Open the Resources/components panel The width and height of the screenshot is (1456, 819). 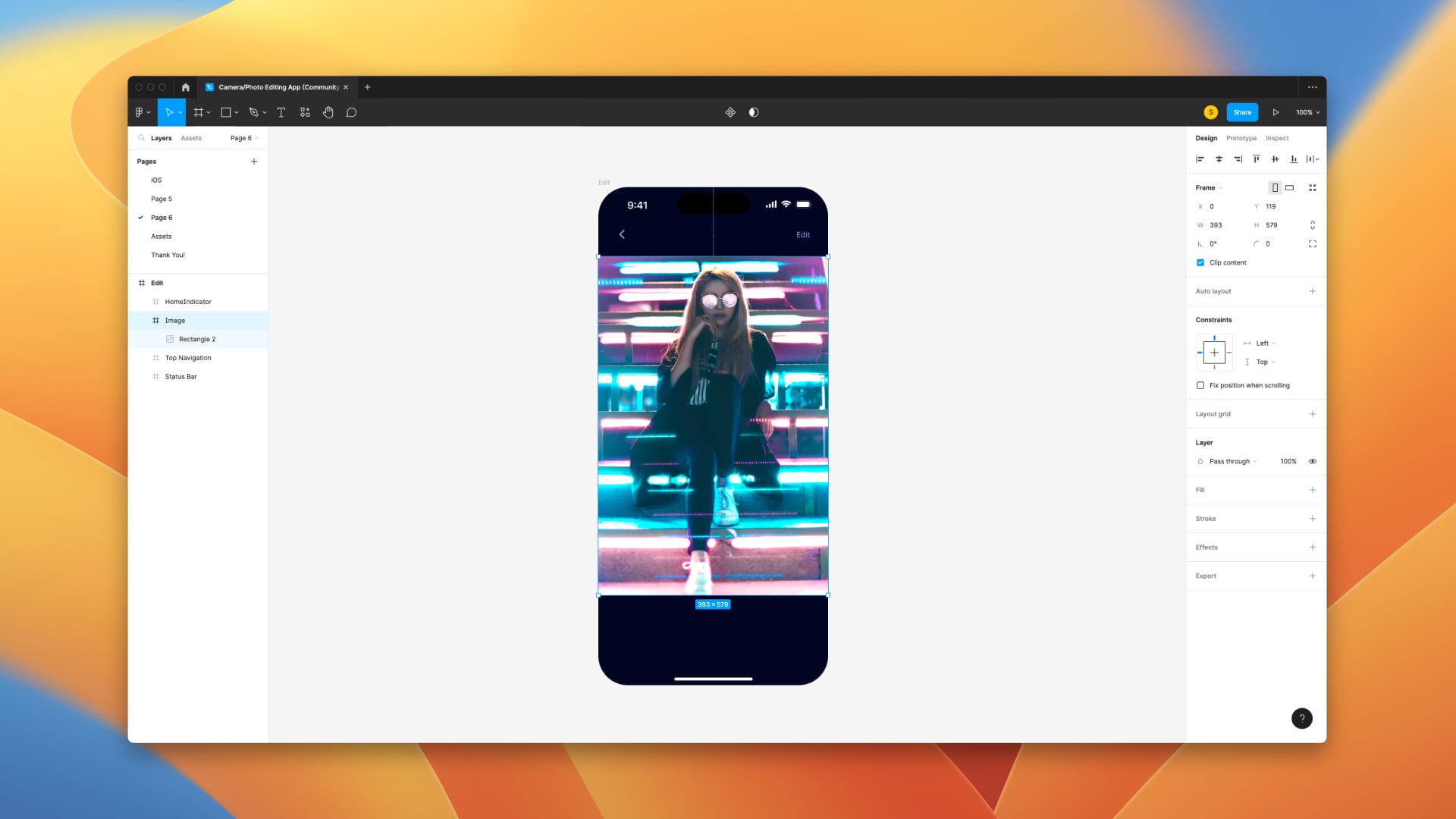304,111
